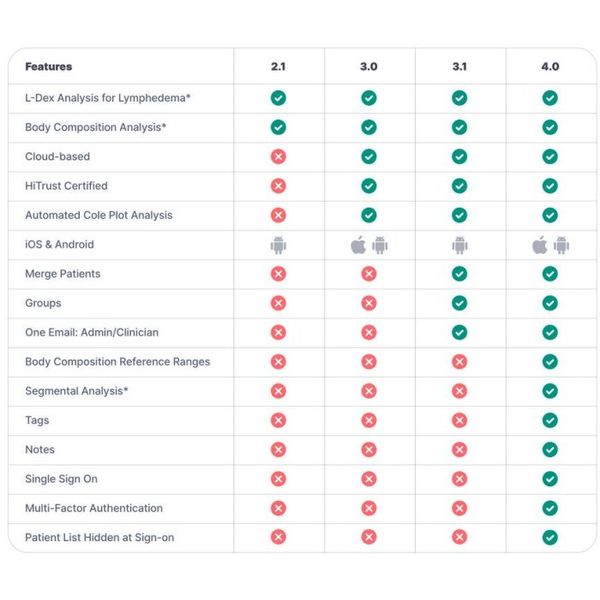Viewport: 600px width, 600px height.
Task: Click the Groups green checkmark under 3.1
Action: (459, 303)
